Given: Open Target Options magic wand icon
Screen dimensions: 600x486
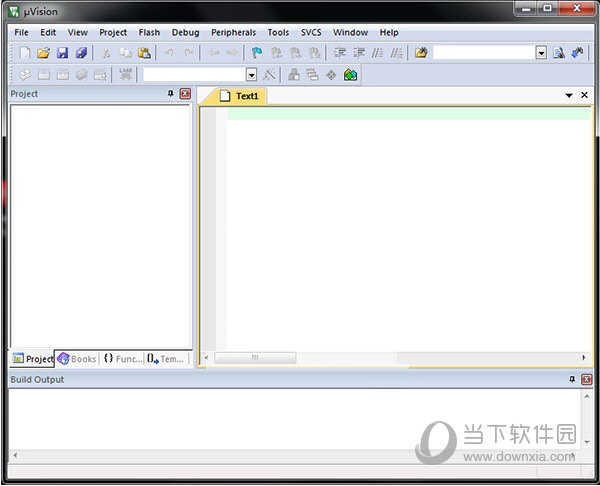Looking at the screenshot, I should pos(269,75).
